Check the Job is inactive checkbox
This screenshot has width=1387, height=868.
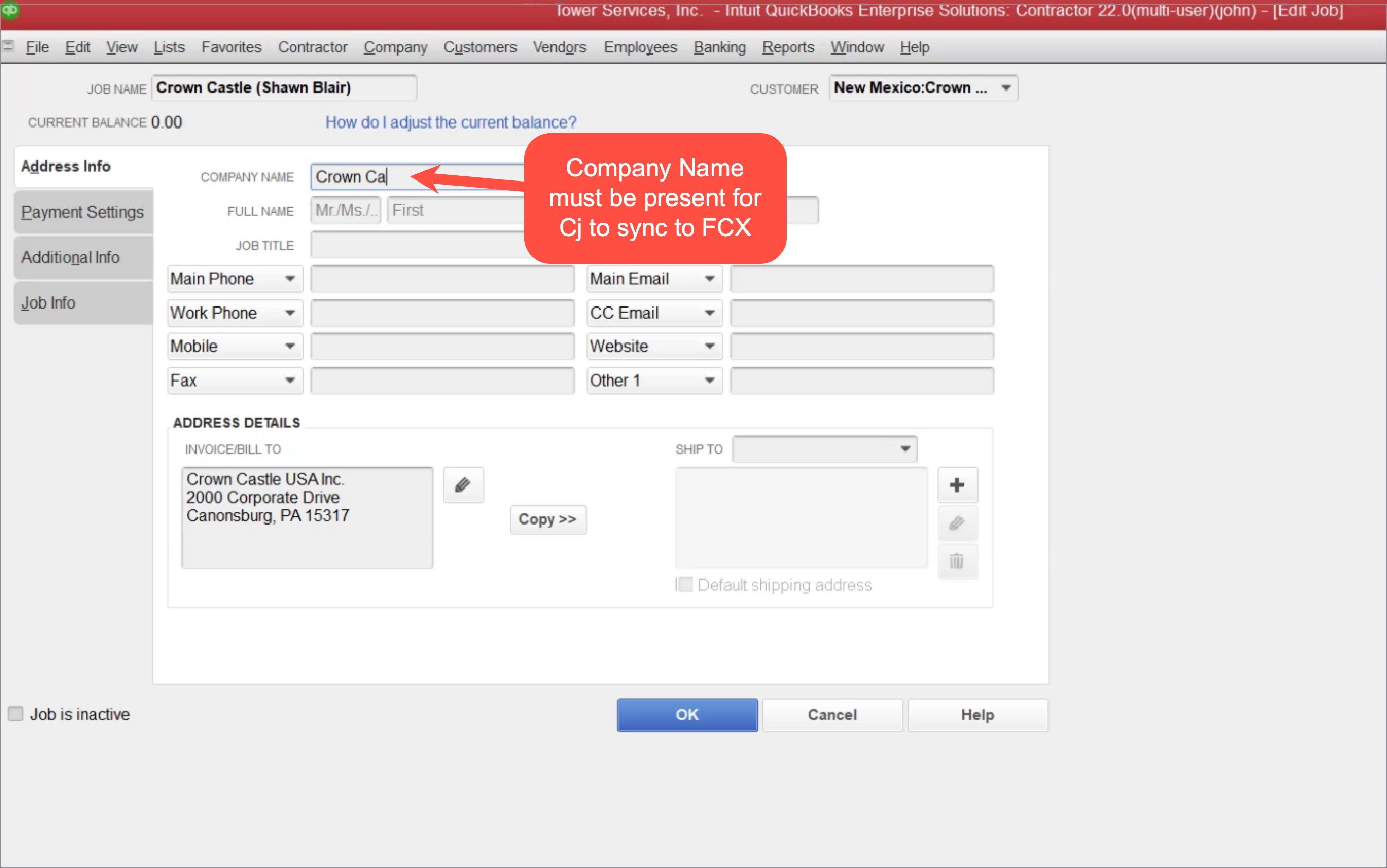[15, 714]
